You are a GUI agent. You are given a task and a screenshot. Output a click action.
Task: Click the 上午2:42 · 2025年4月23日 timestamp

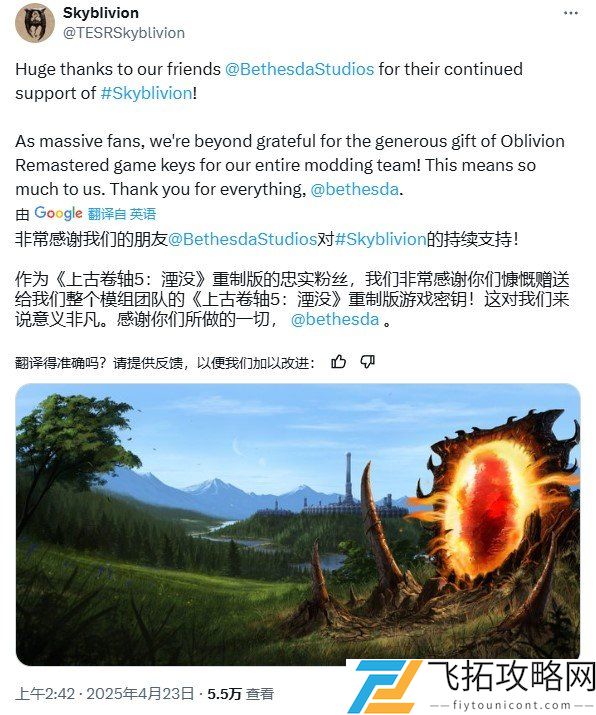pos(105,694)
